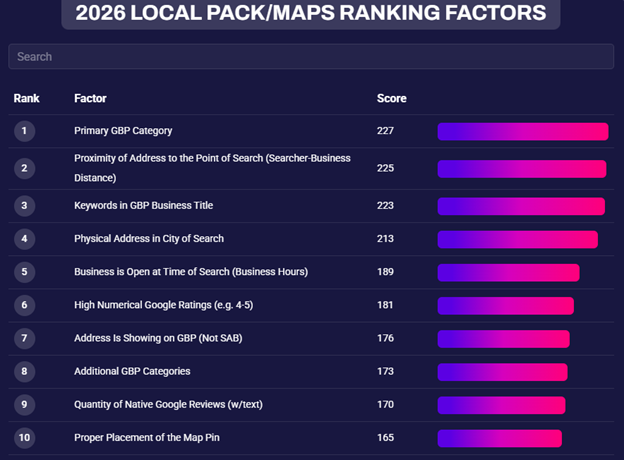624x460 pixels.
Task: Click the gradient bar for score 213
Action: pyautogui.click(x=517, y=239)
